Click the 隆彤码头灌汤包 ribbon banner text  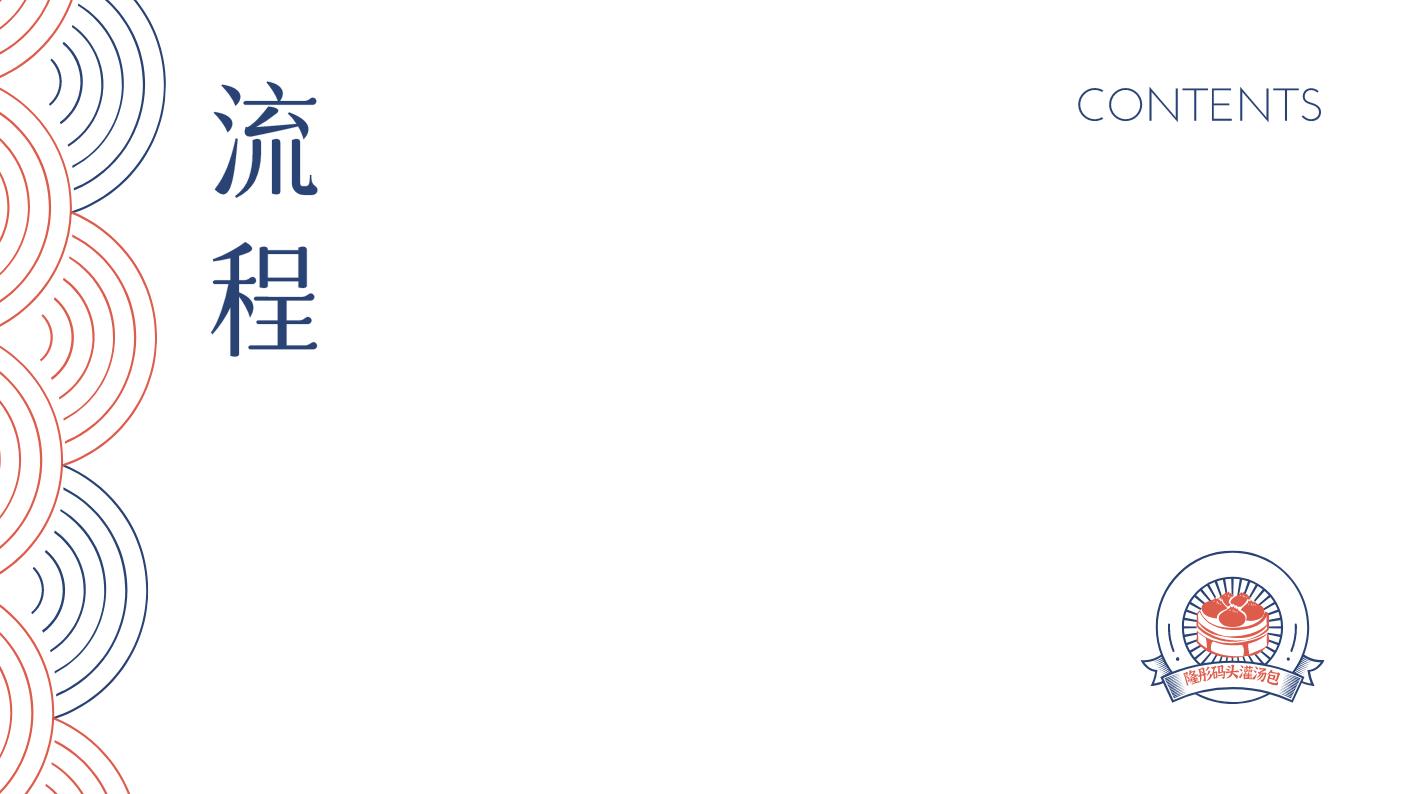pos(1232,676)
